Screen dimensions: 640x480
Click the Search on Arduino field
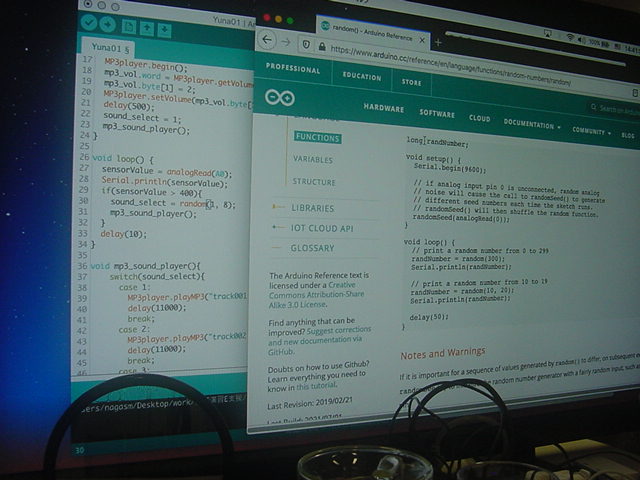[x=614, y=109]
